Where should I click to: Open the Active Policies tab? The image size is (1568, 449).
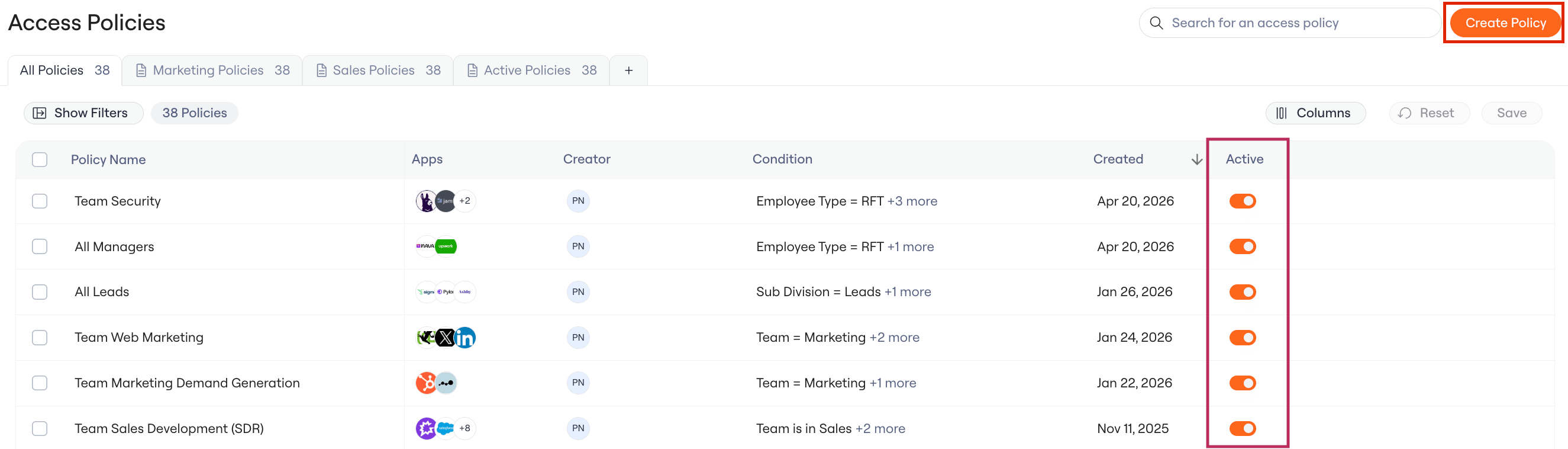point(531,70)
